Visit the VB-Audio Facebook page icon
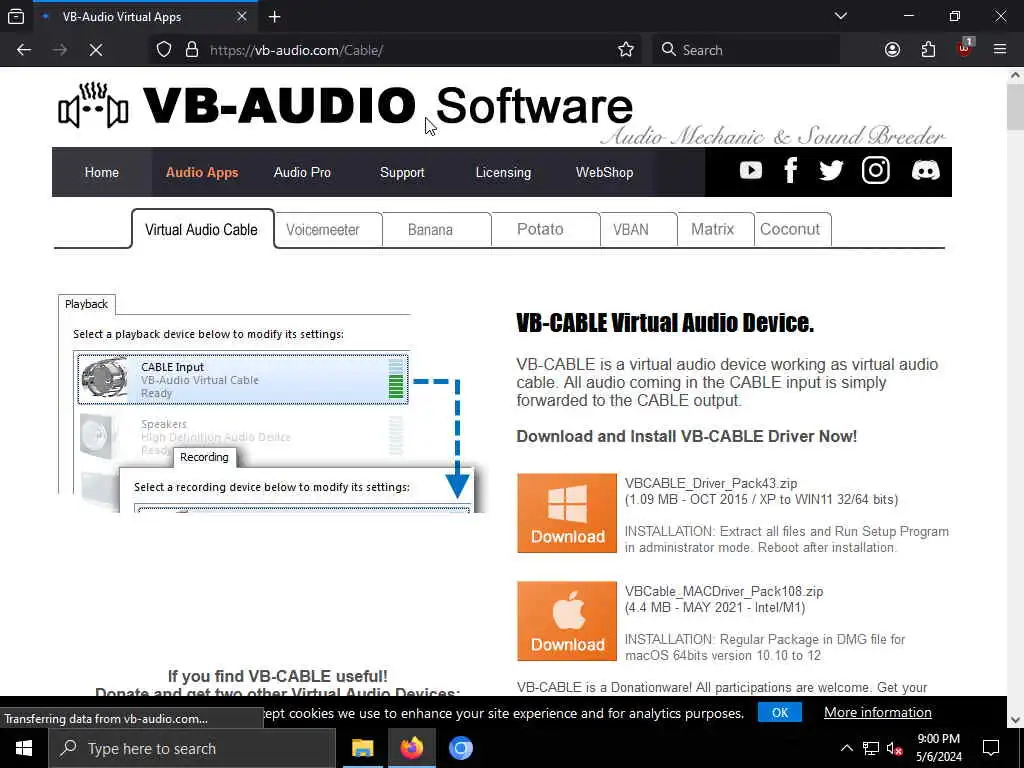 tap(790, 171)
